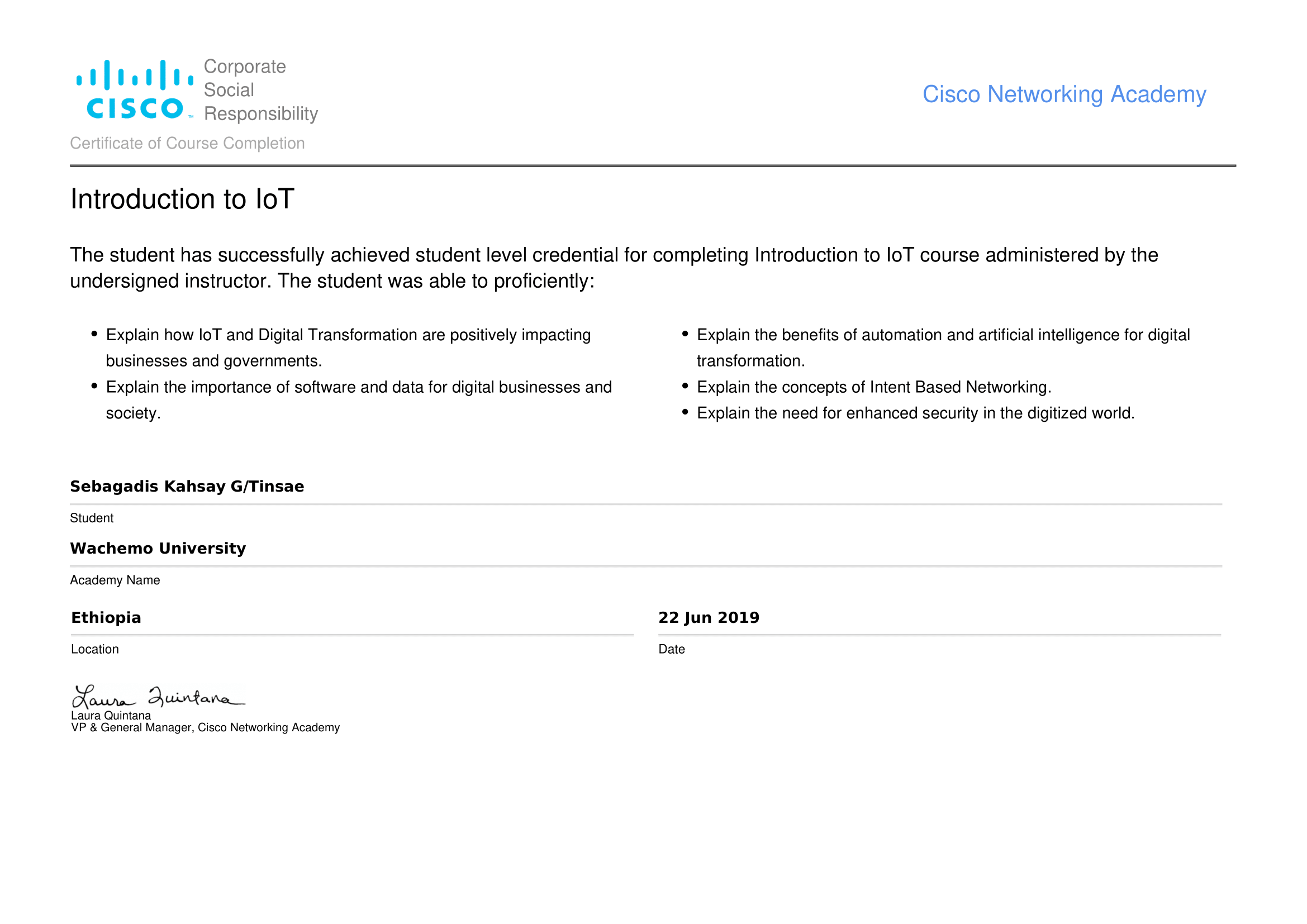Click Laura Quintana's handwritten signature

tap(158, 697)
